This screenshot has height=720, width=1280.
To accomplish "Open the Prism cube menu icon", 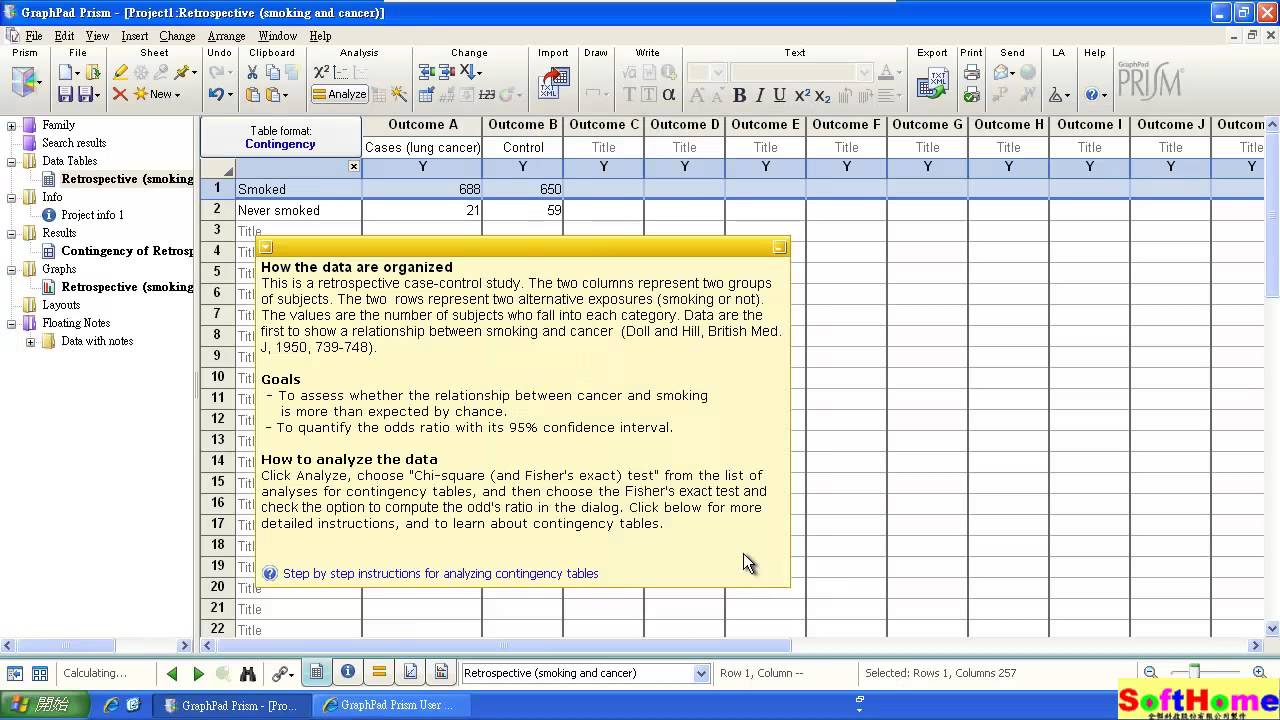I will click(x=25, y=82).
